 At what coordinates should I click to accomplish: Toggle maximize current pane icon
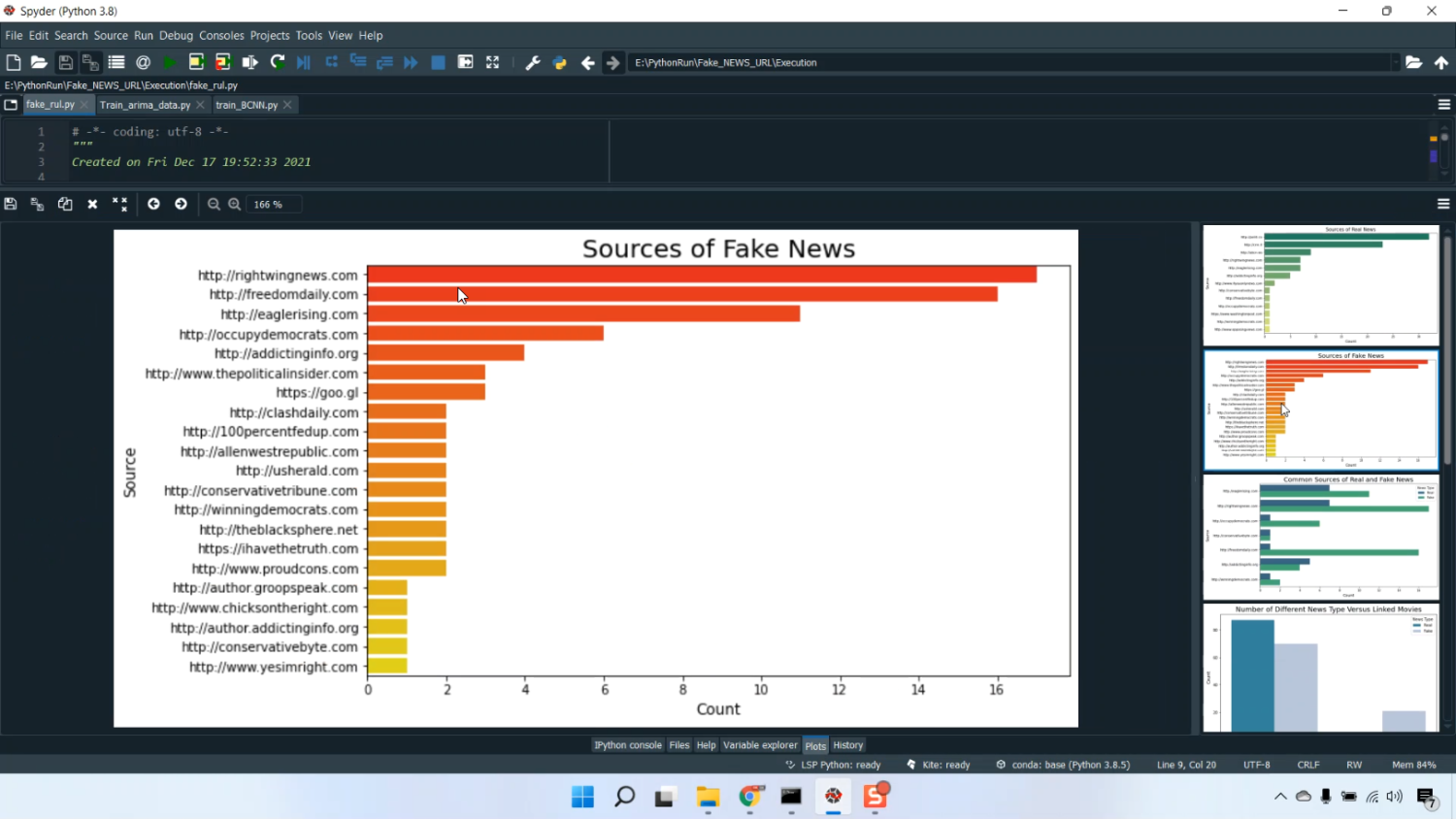465,61
